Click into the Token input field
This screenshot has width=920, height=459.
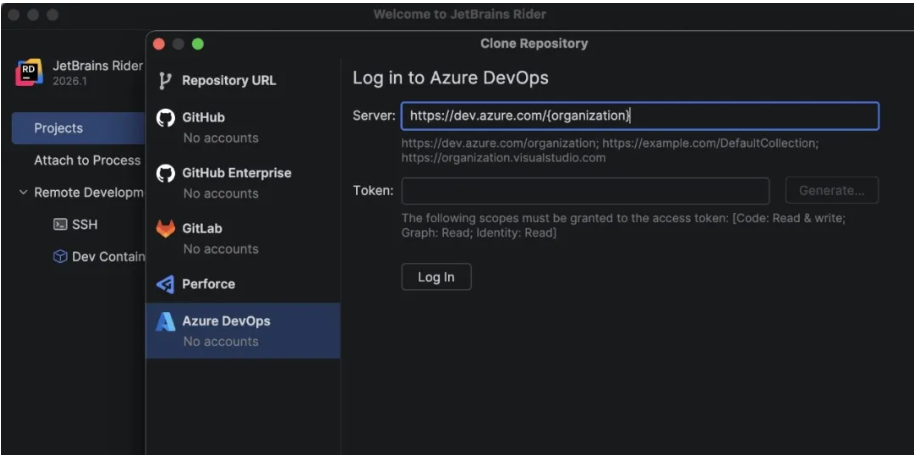point(585,191)
